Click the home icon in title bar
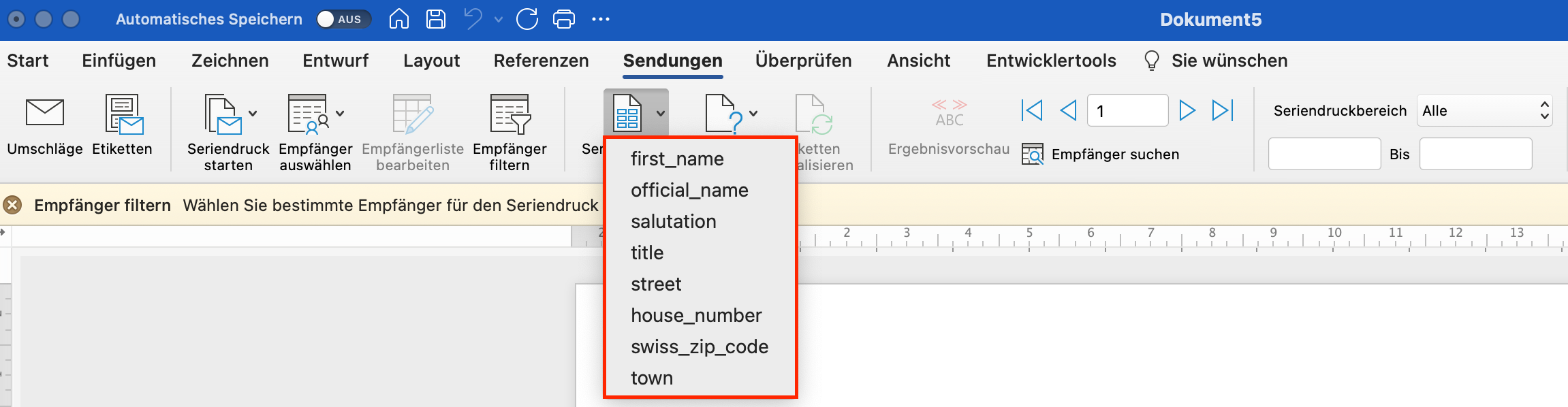1568x407 pixels. [399, 19]
